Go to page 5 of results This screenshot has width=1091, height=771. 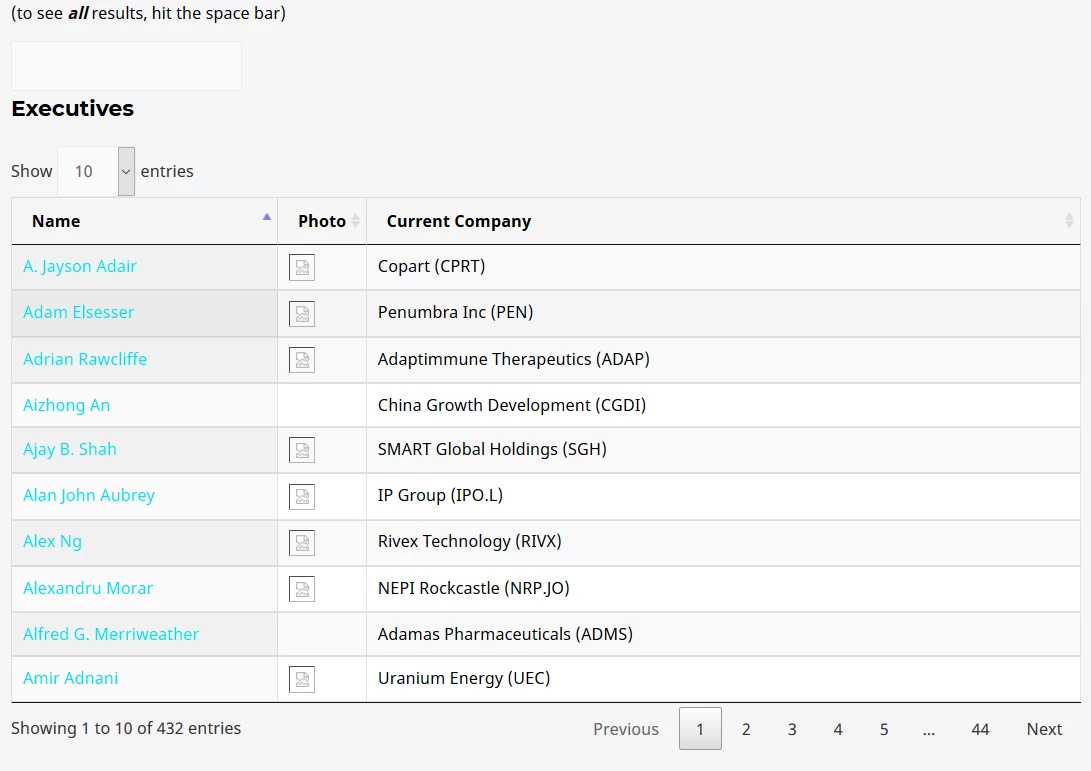point(884,729)
